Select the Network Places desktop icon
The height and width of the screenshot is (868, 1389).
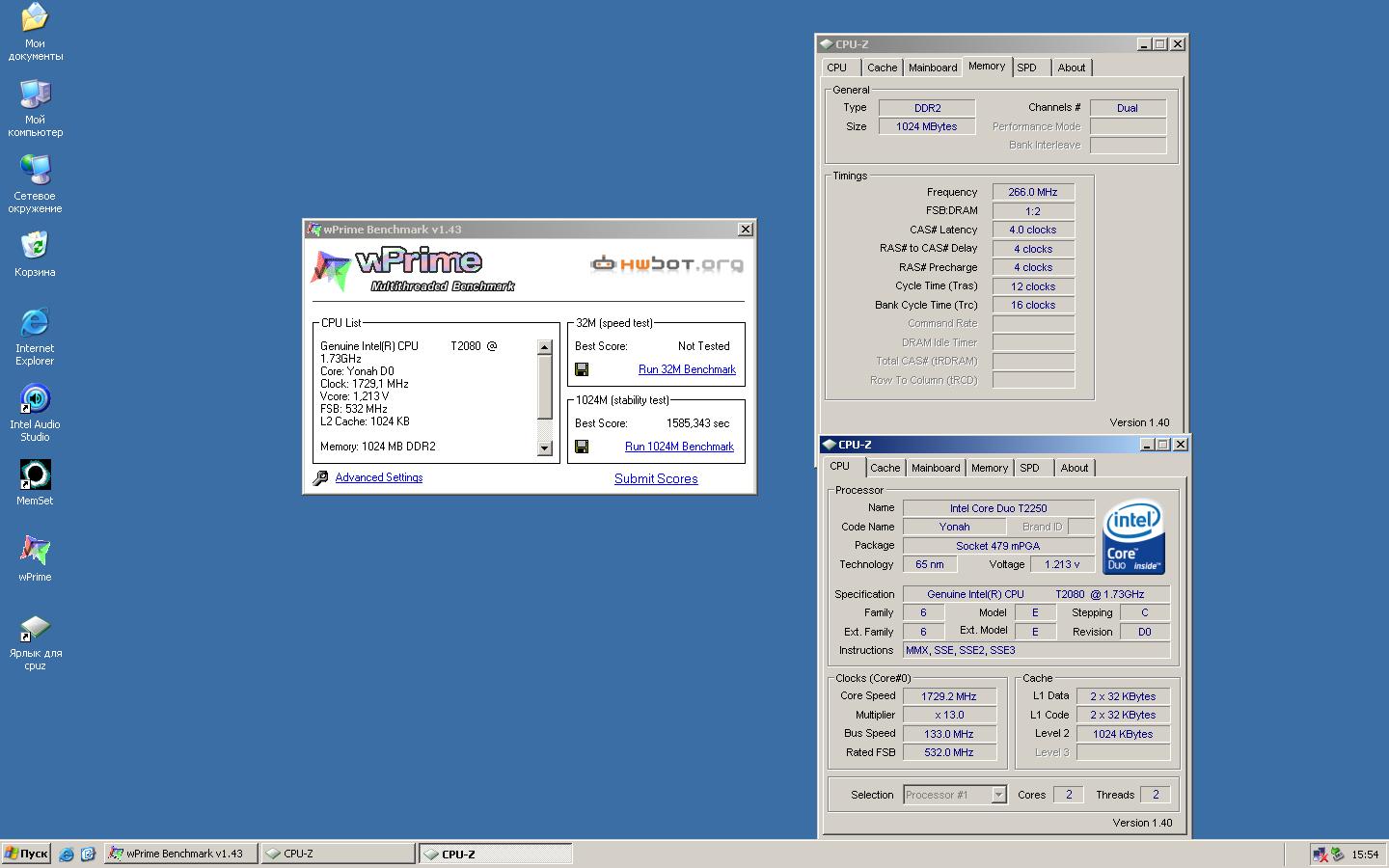pos(35,184)
